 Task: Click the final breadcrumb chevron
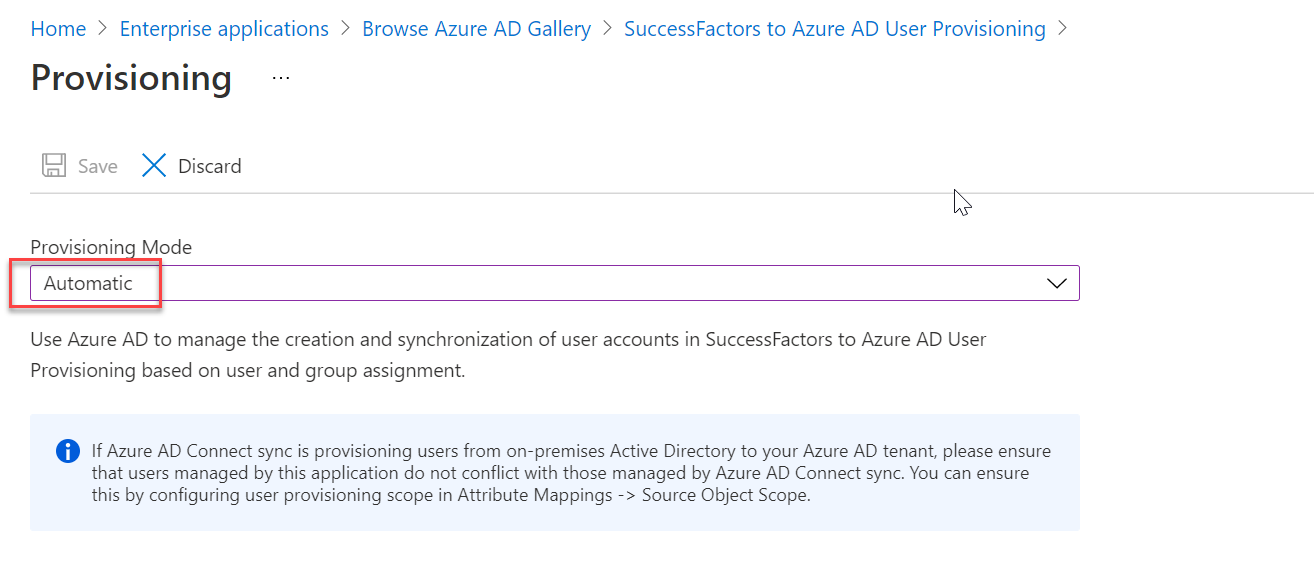pos(1064,28)
